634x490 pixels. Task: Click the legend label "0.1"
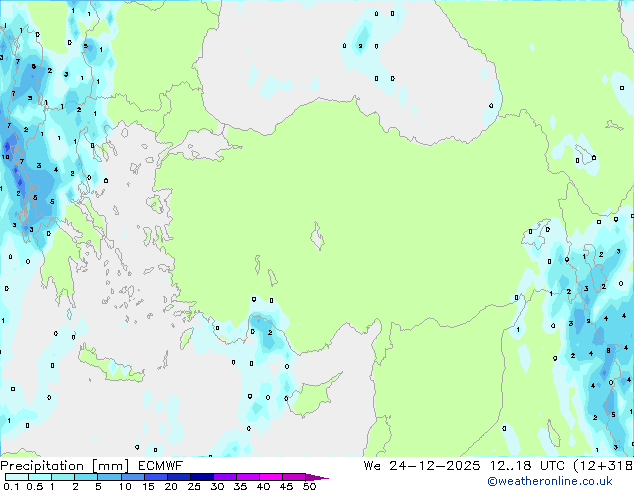tap(11, 486)
